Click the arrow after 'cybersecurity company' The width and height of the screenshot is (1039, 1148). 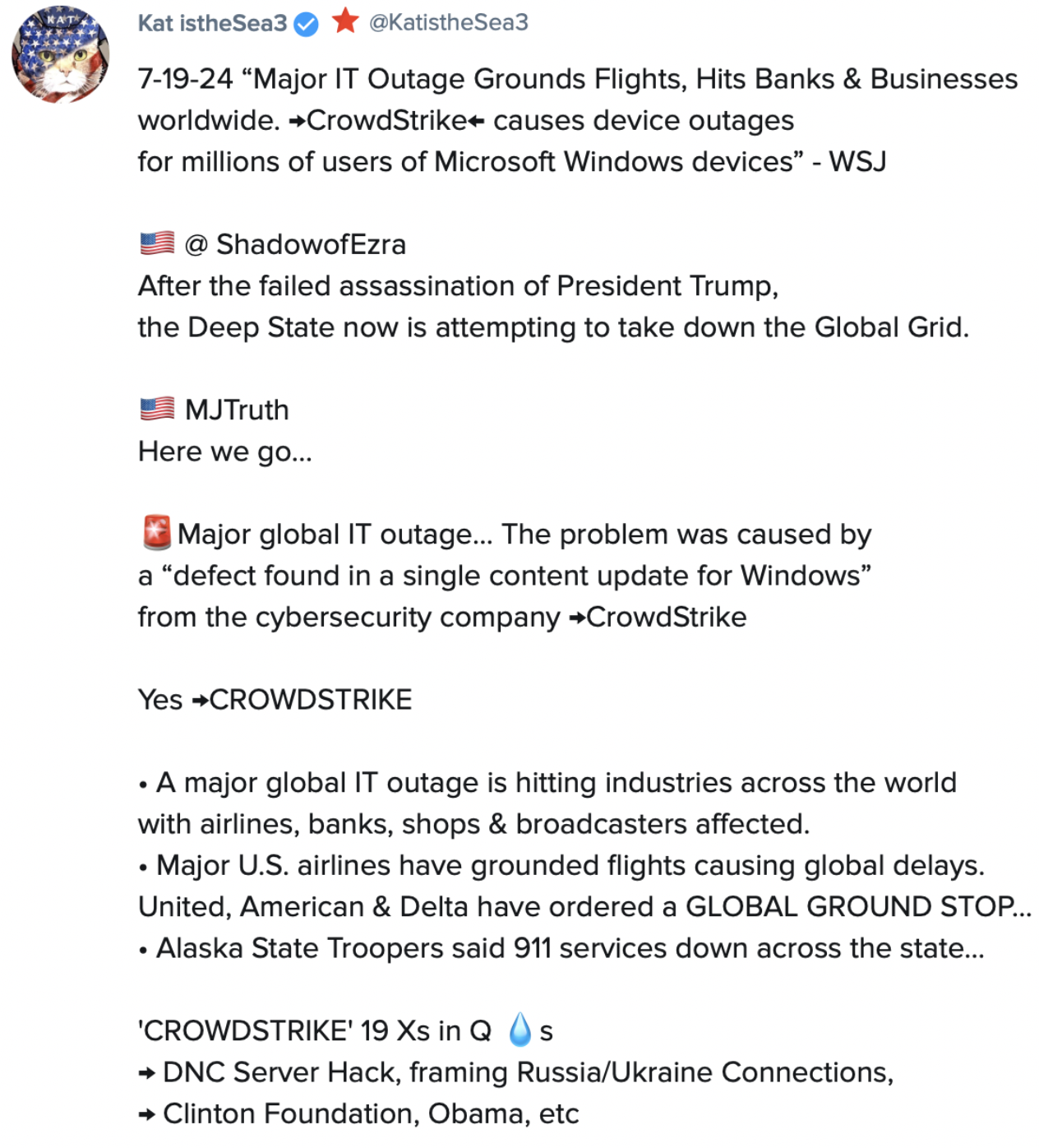(x=576, y=618)
